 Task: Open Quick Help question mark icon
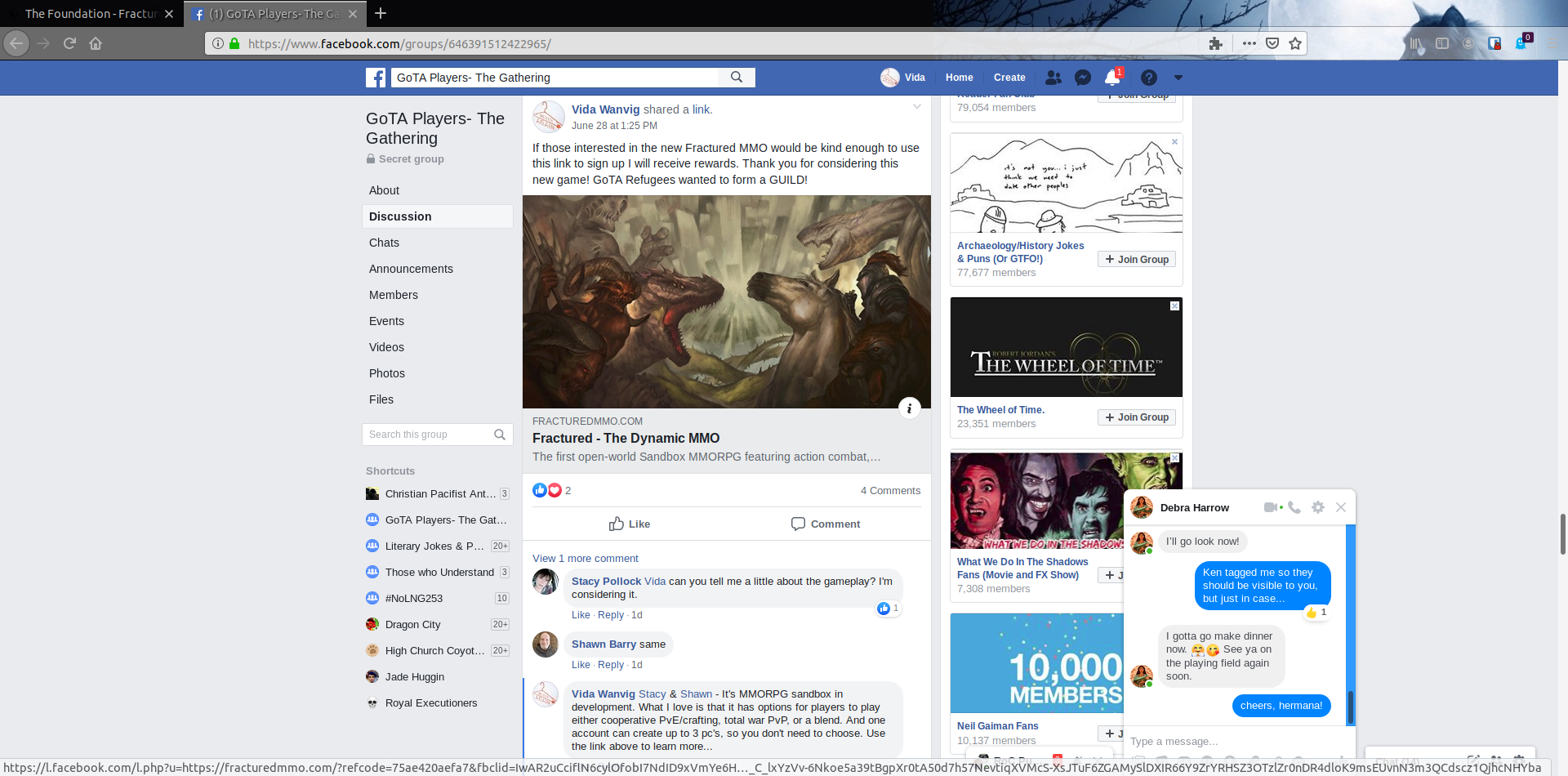point(1149,78)
